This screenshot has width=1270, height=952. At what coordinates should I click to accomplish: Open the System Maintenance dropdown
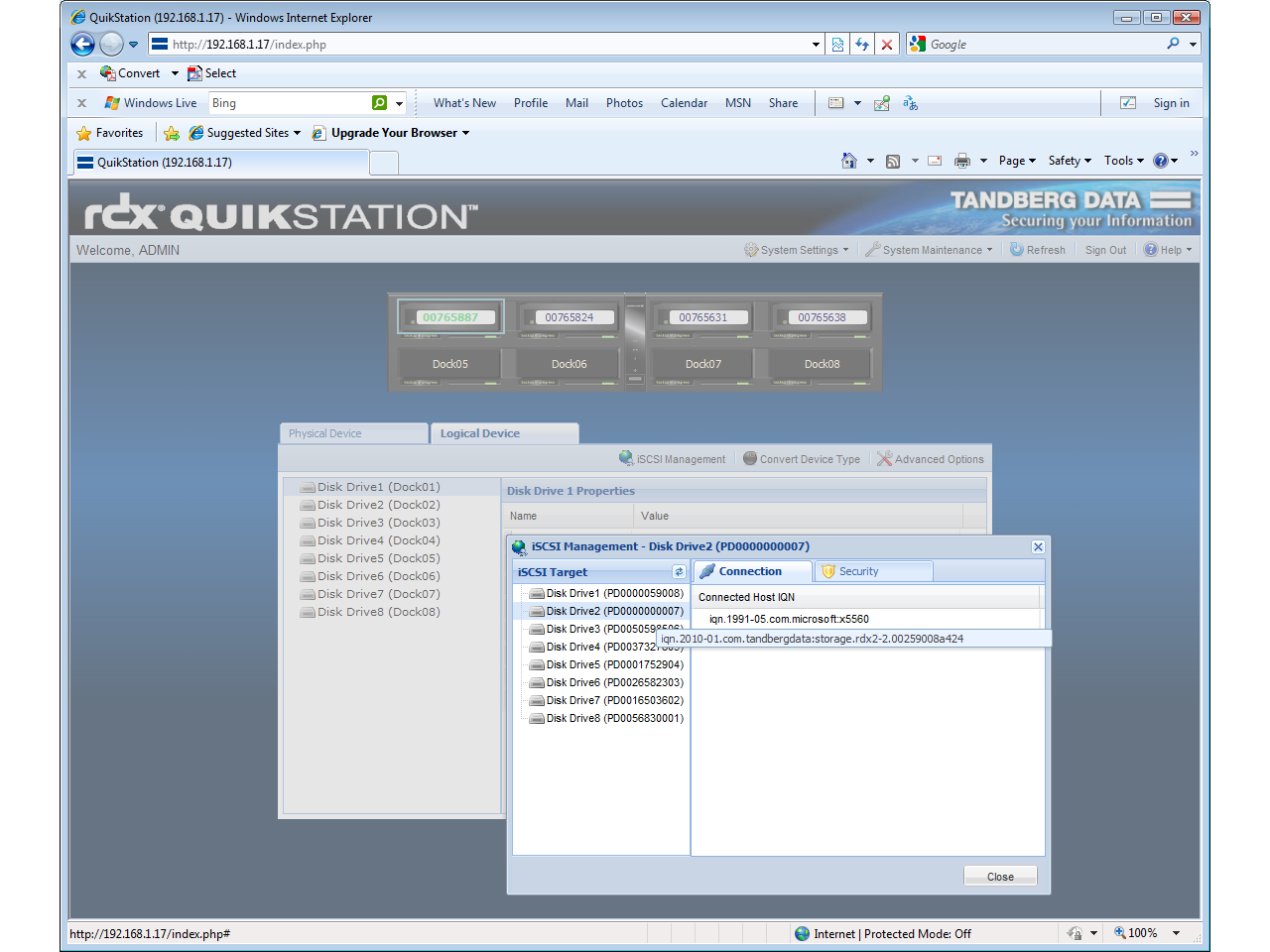pos(929,250)
